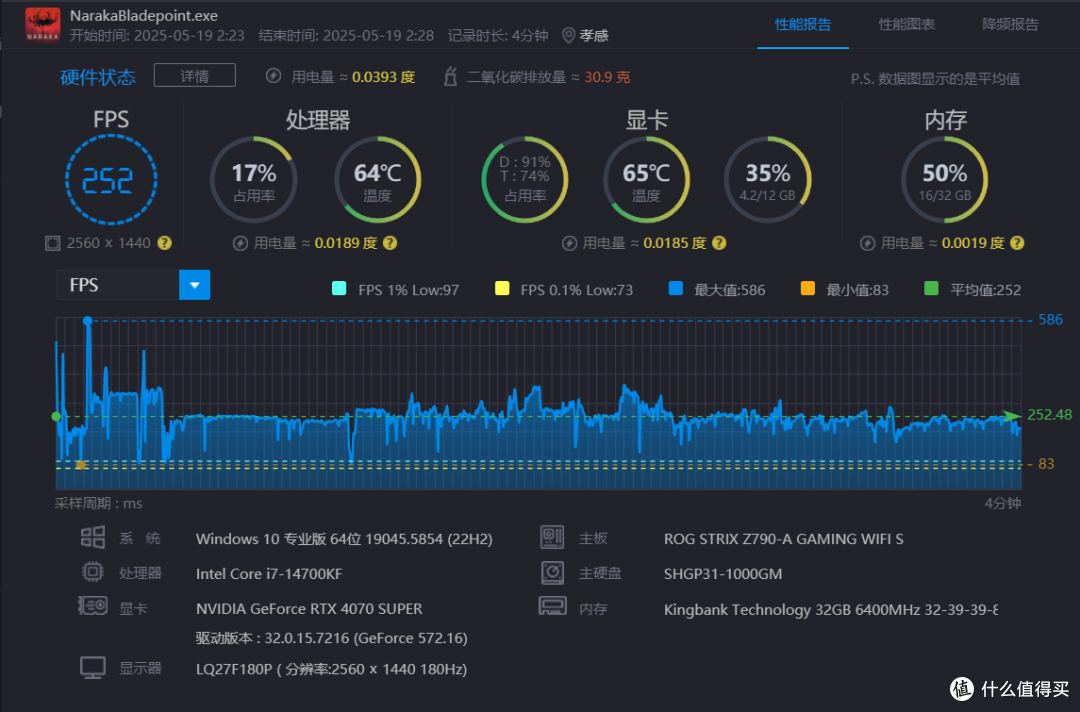Screen dimensions: 1080x712
Task: Click the motherboard icon
Action: tap(552, 537)
